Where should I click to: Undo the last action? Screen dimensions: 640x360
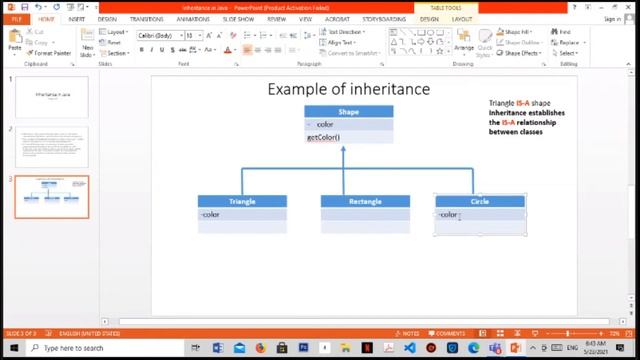tap(38, 7)
